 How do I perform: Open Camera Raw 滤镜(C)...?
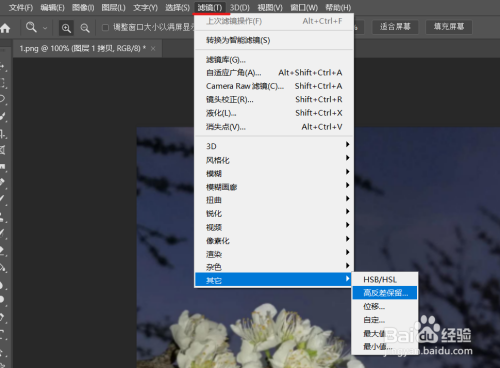274,86
